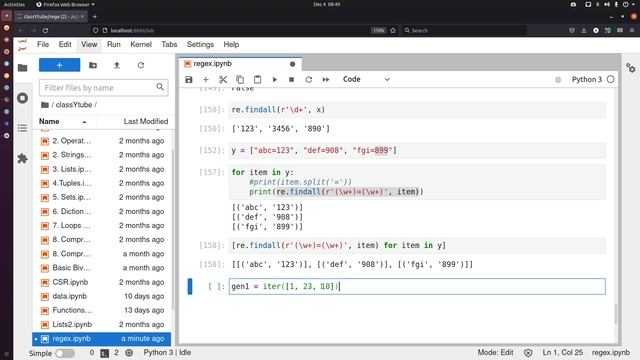Open 5. Sets.ip... notebook file
This screenshot has width=640, height=360.
tap(102, 197)
